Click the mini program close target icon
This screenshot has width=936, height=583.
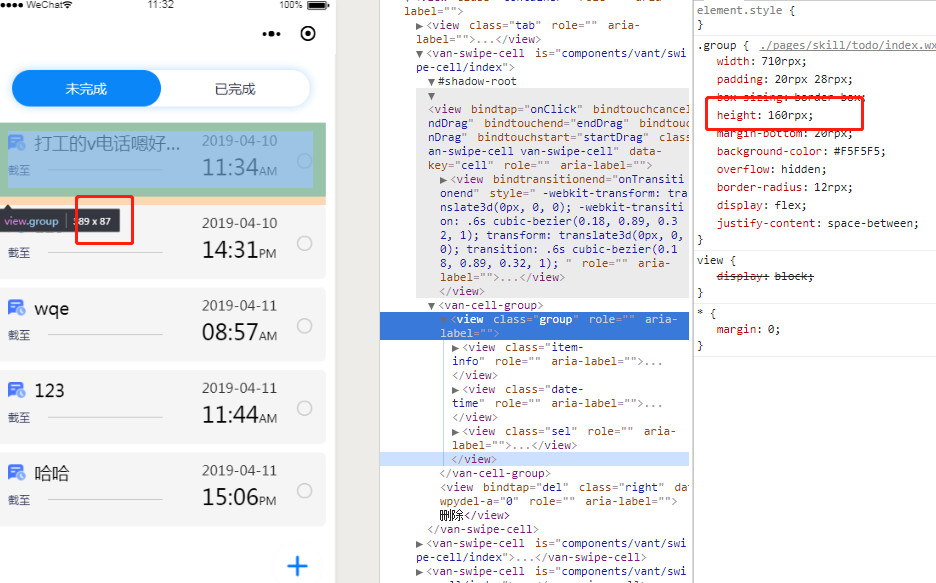coord(308,34)
